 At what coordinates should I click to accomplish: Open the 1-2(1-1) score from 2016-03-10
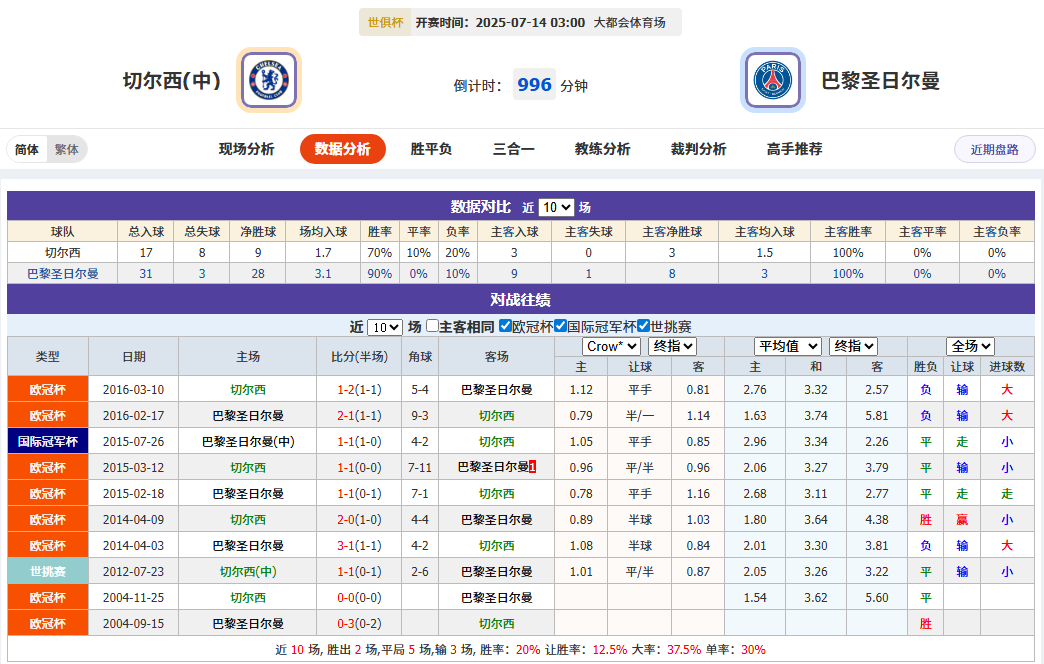[x=360, y=390]
